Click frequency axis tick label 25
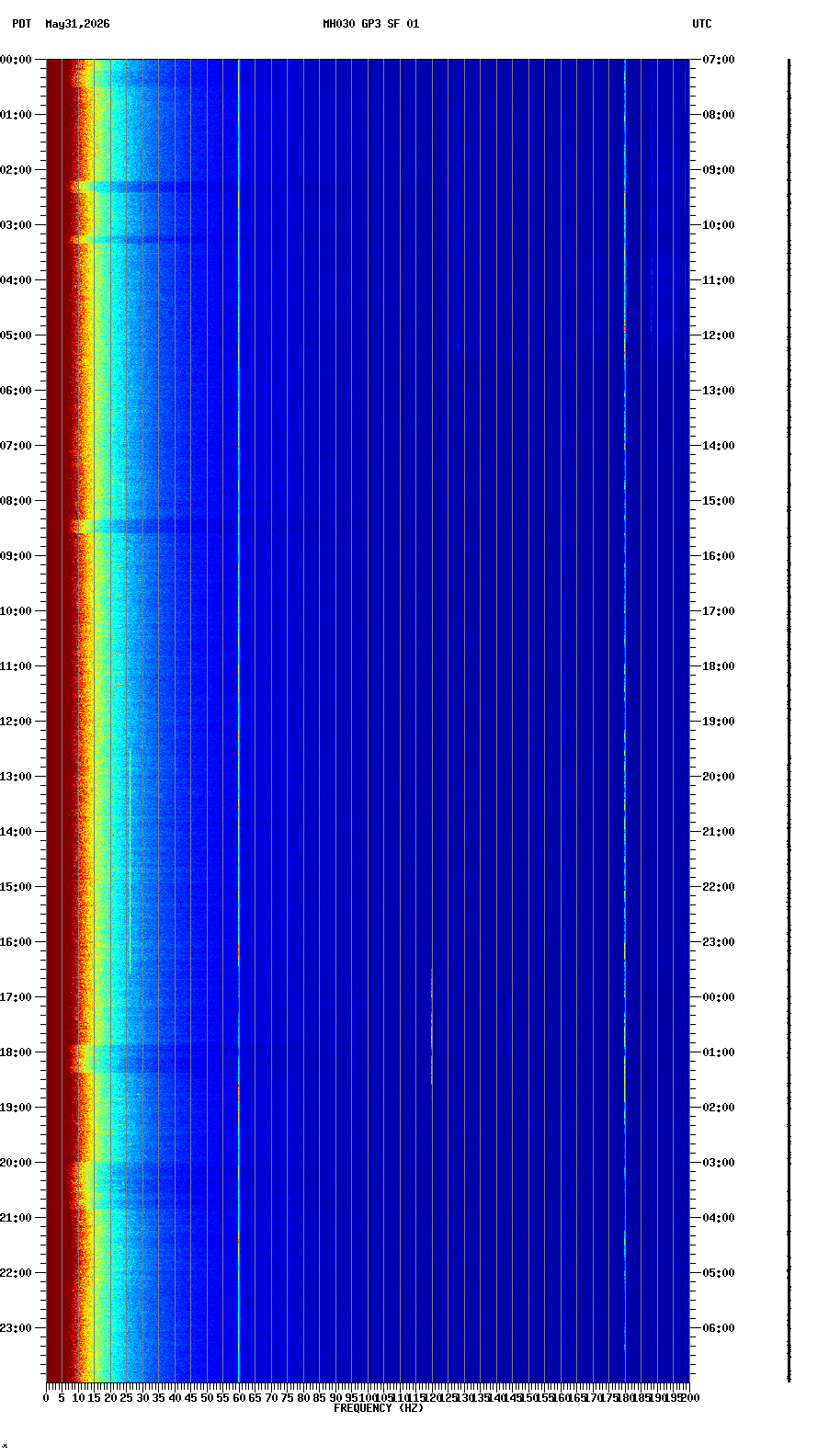This screenshot has height=1456, width=829. 126,1398
